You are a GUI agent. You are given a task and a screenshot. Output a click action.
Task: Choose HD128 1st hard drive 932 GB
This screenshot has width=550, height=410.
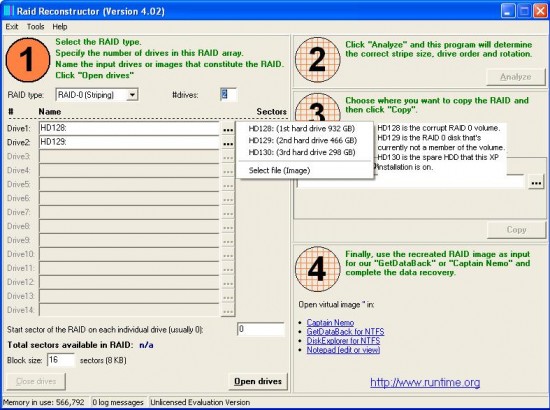tap(302, 128)
